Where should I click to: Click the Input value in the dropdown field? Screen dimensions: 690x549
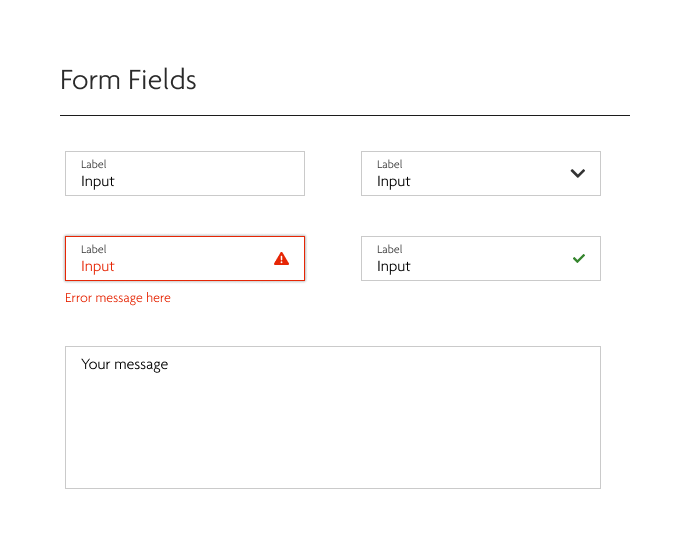[394, 182]
